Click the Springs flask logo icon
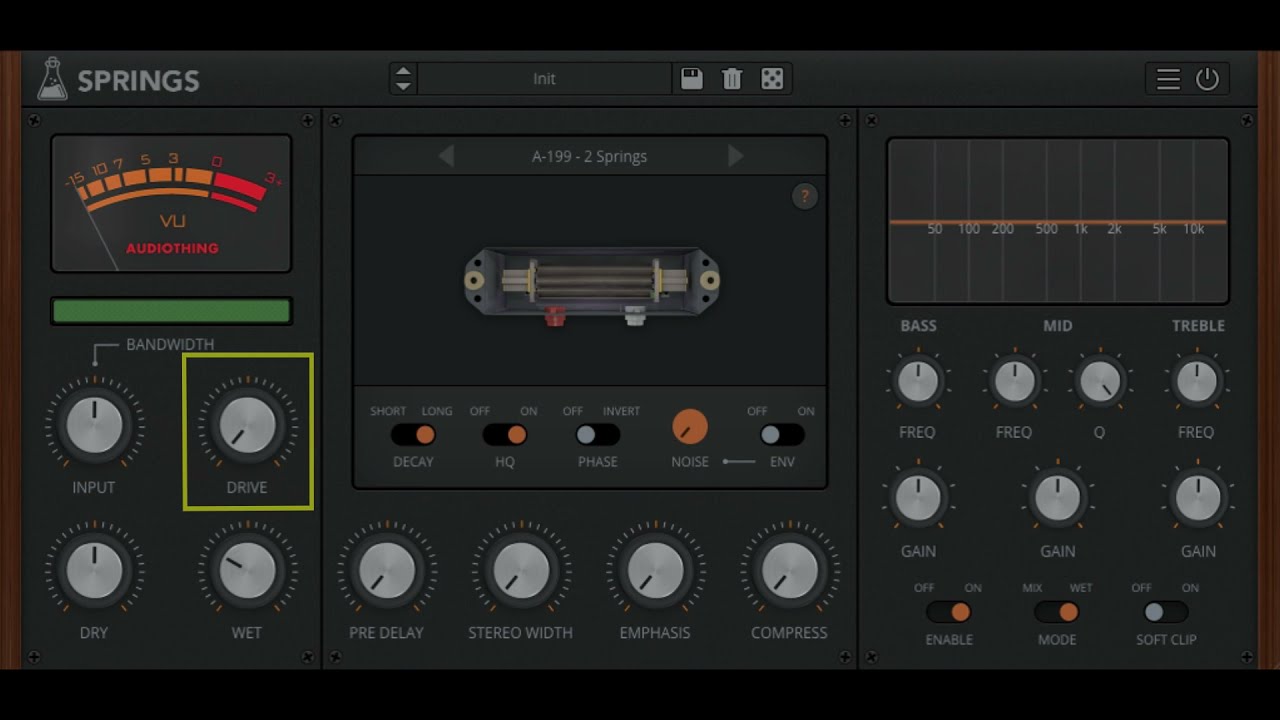The height and width of the screenshot is (720, 1280). [x=52, y=79]
